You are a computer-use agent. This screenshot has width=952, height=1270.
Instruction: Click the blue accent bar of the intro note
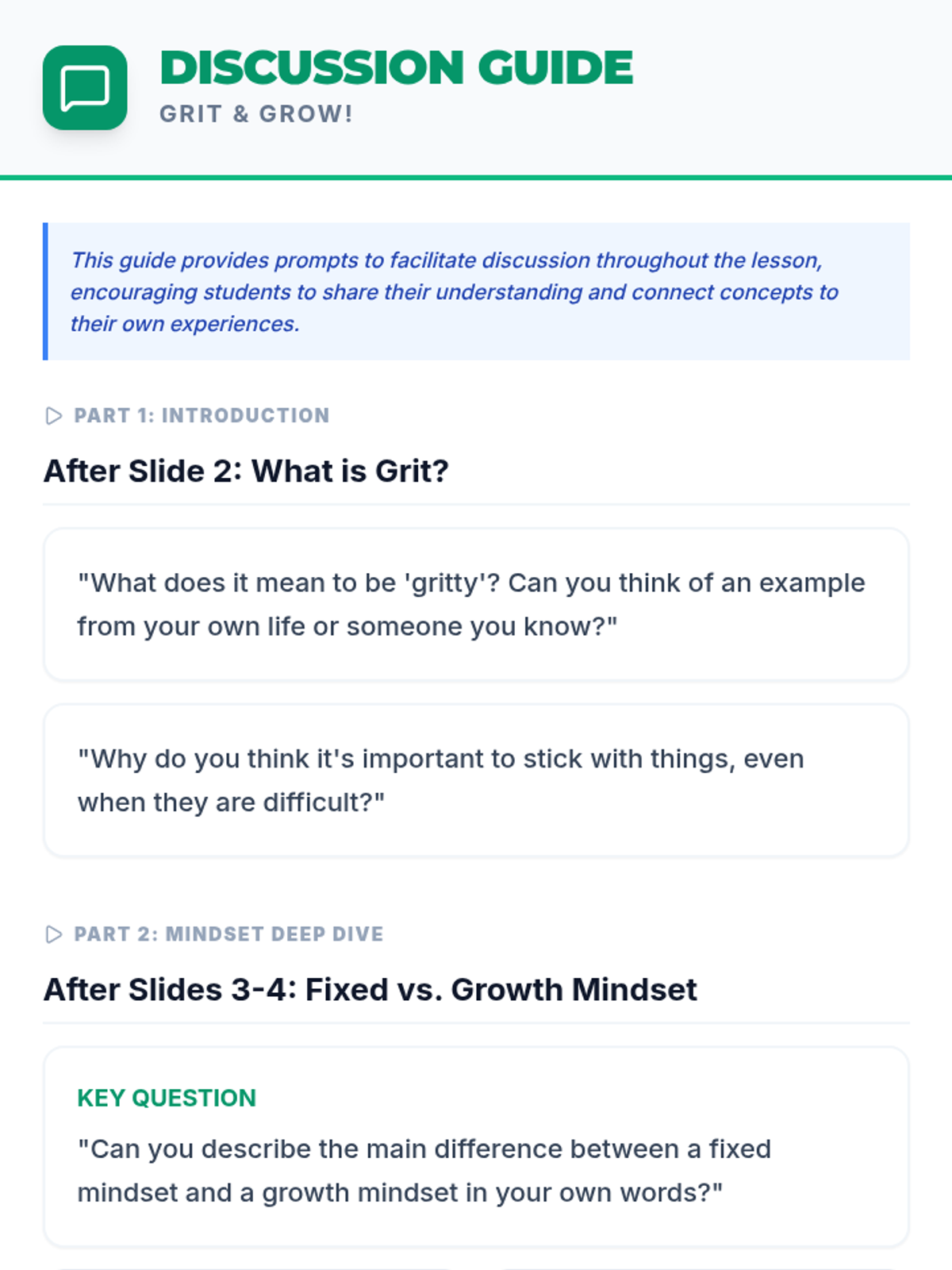(45, 291)
